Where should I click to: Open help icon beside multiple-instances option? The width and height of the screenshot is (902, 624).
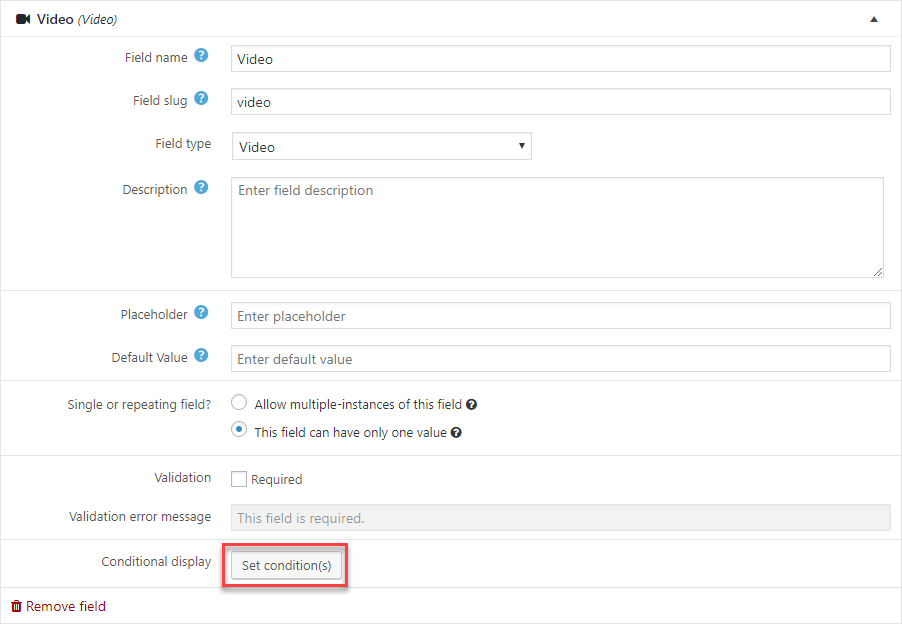click(x=472, y=405)
